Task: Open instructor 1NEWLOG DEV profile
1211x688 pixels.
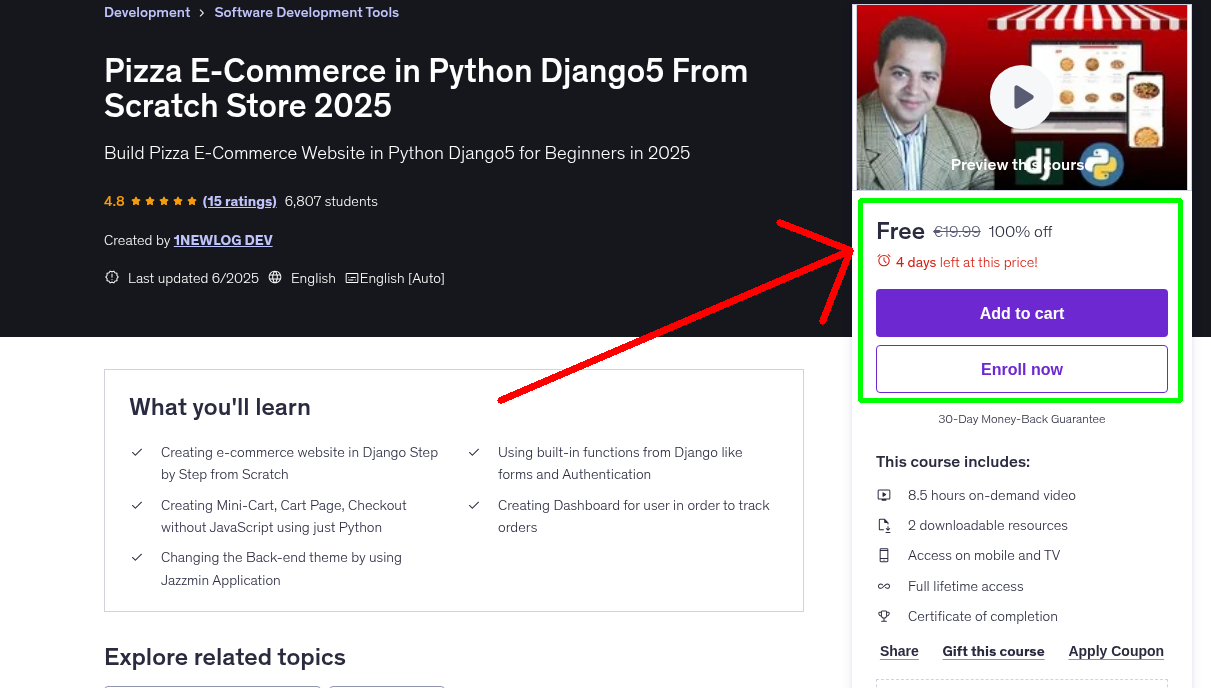Action: click(223, 240)
